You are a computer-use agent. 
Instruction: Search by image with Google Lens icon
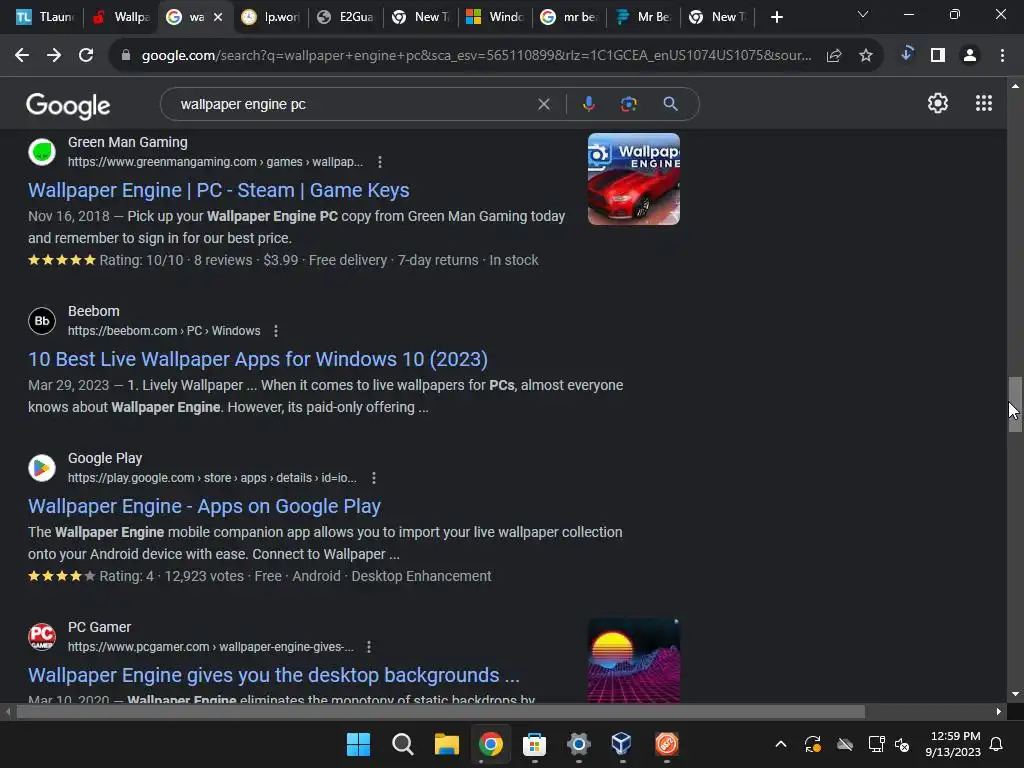tap(628, 104)
